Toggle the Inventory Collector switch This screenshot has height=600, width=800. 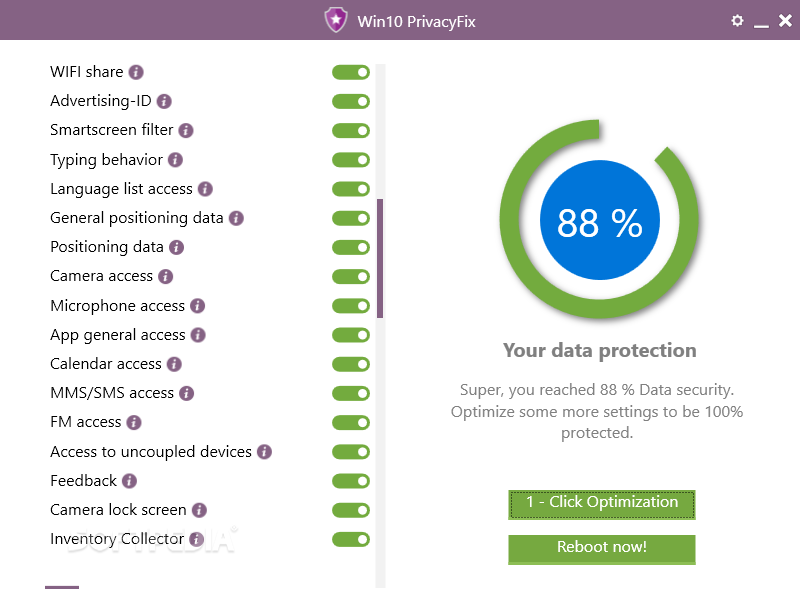pos(351,539)
